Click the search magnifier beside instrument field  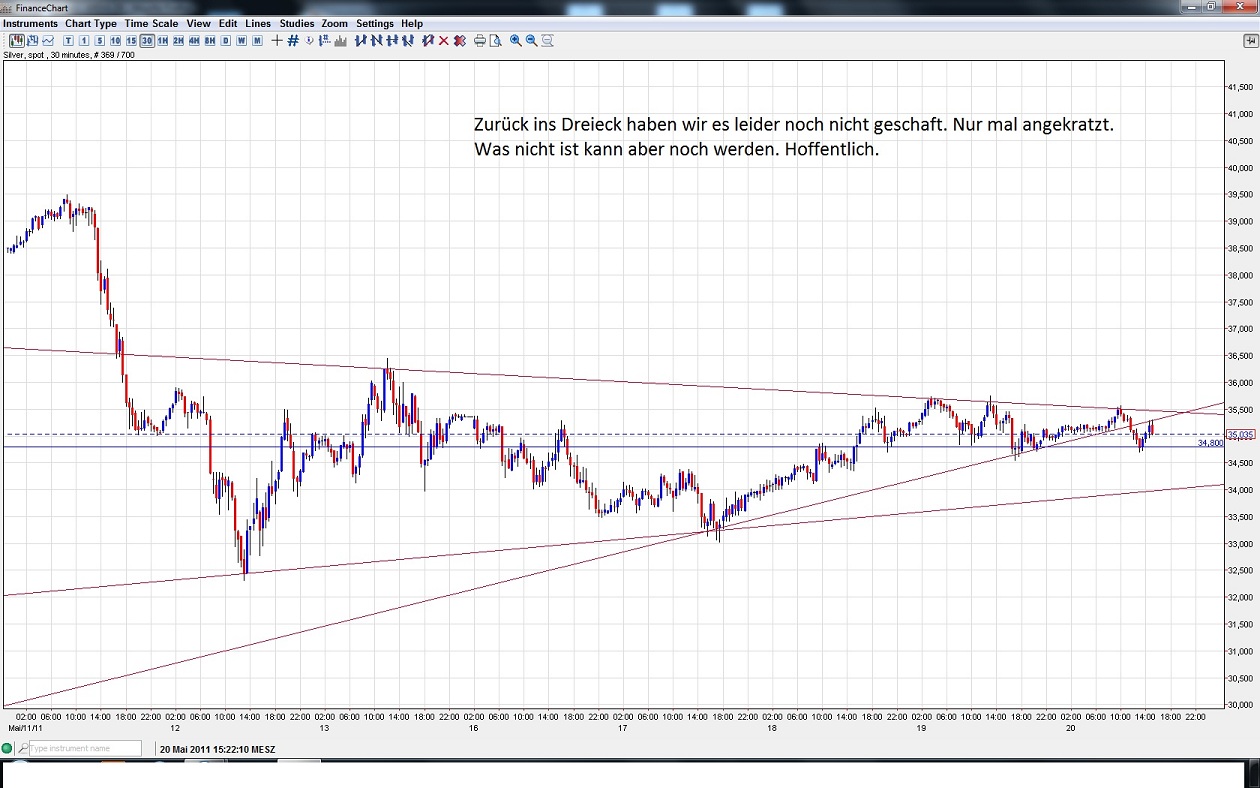(x=22, y=749)
